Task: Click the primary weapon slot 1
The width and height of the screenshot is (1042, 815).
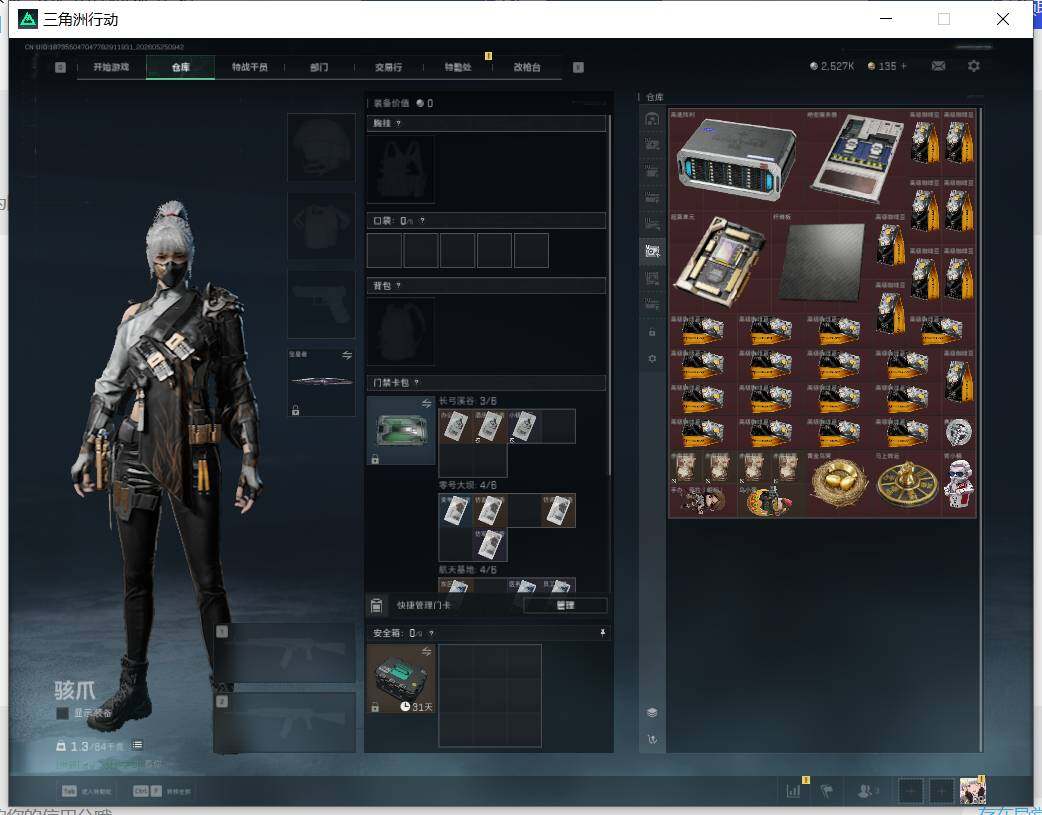Action: [284, 653]
